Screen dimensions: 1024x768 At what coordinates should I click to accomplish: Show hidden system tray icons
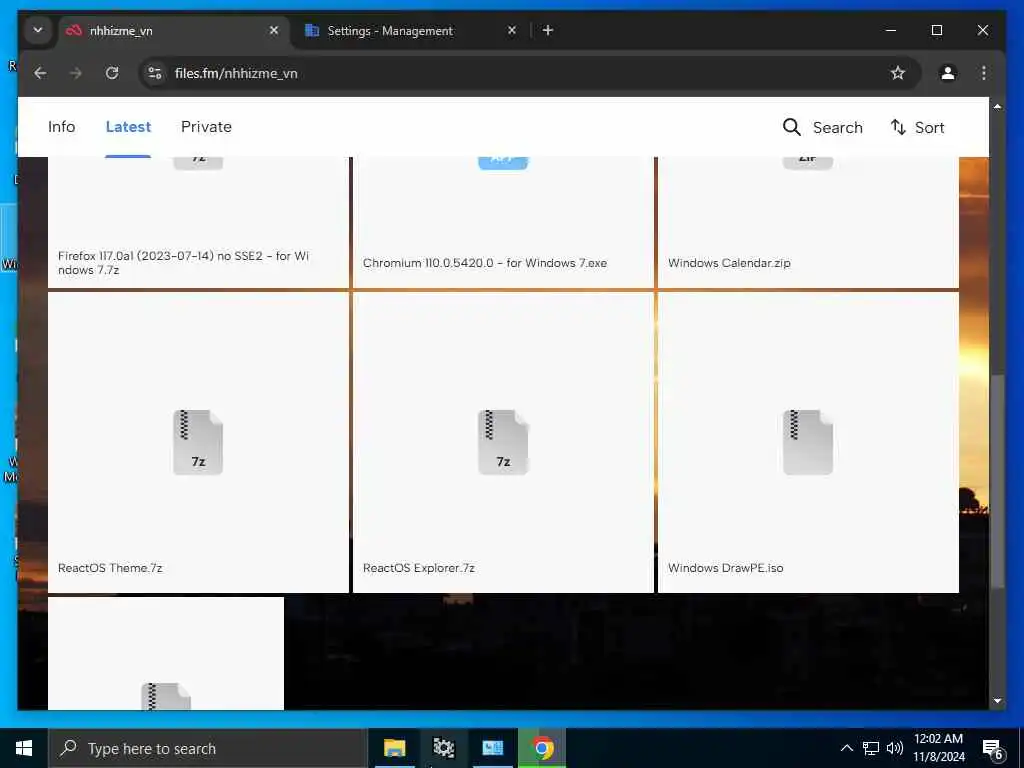[x=846, y=748]
